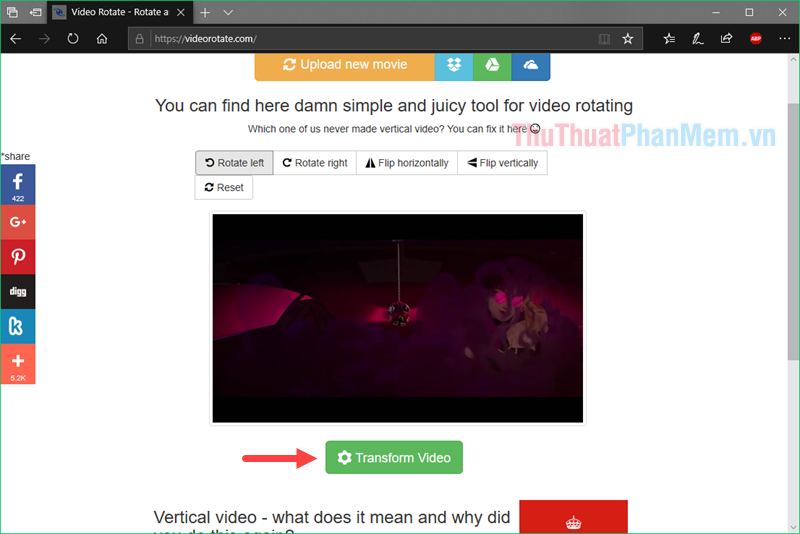Screen dimensions: 800x534
Task: Share the page on Digg
Action: (18, 292)
